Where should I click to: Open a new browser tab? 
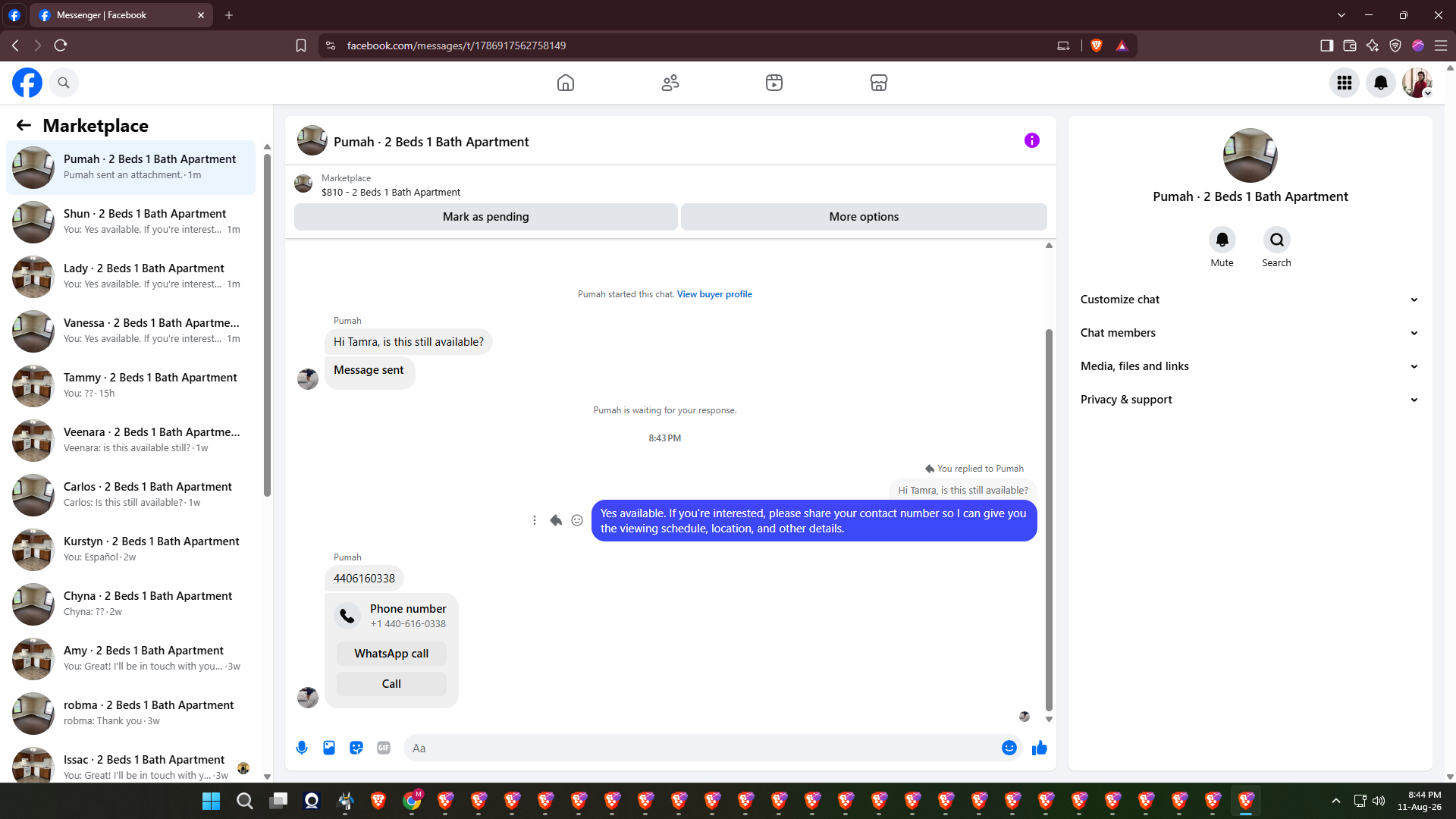[229, 15]
